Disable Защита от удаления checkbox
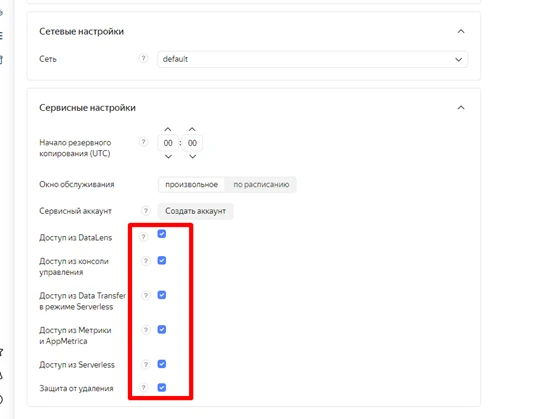Screen dimensions: 555x419 point(162,388)
